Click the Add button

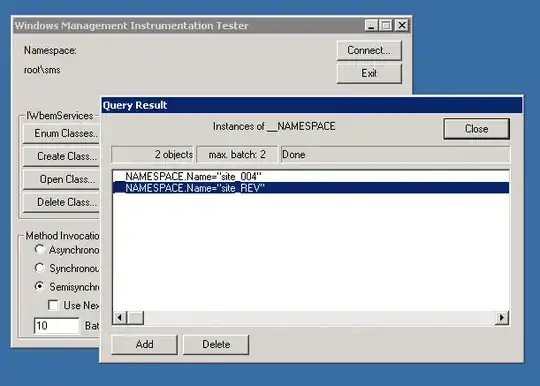[x=144, y=344]
